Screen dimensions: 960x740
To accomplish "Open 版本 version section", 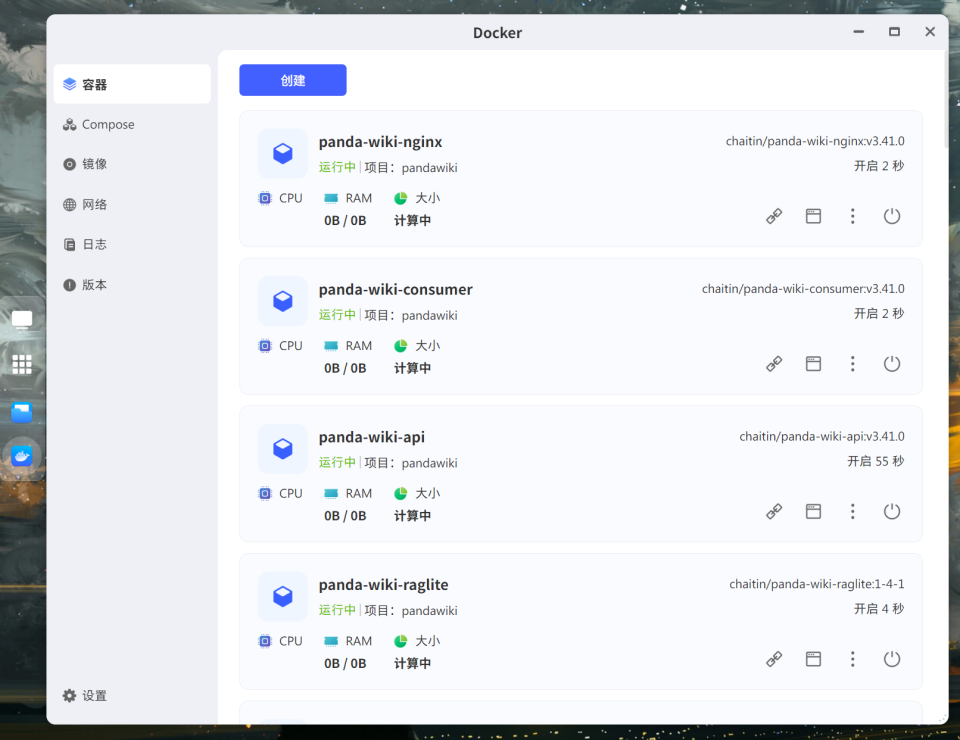I will click(x=132, y=285).
